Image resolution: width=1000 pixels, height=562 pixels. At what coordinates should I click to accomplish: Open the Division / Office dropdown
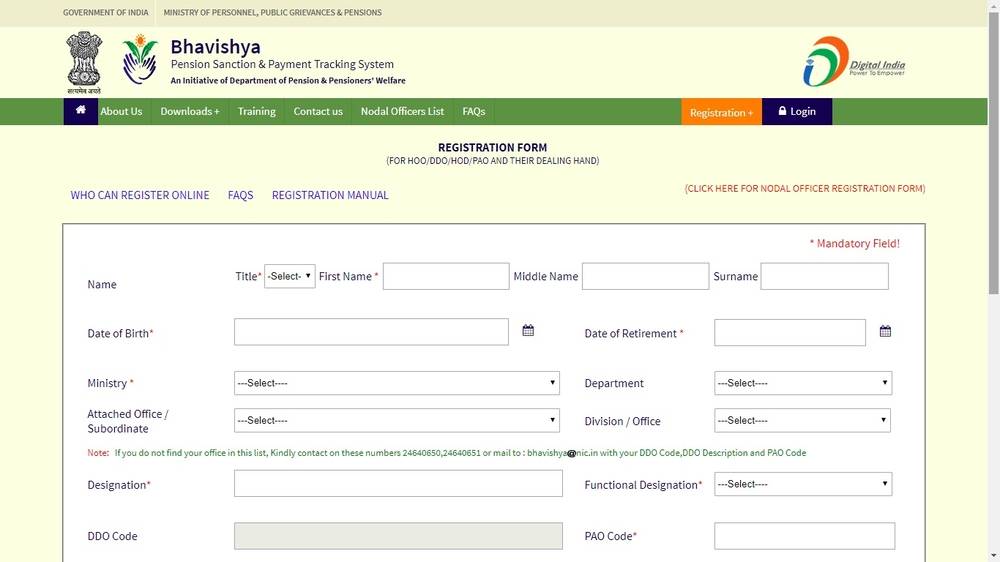(x=802, y=420)
